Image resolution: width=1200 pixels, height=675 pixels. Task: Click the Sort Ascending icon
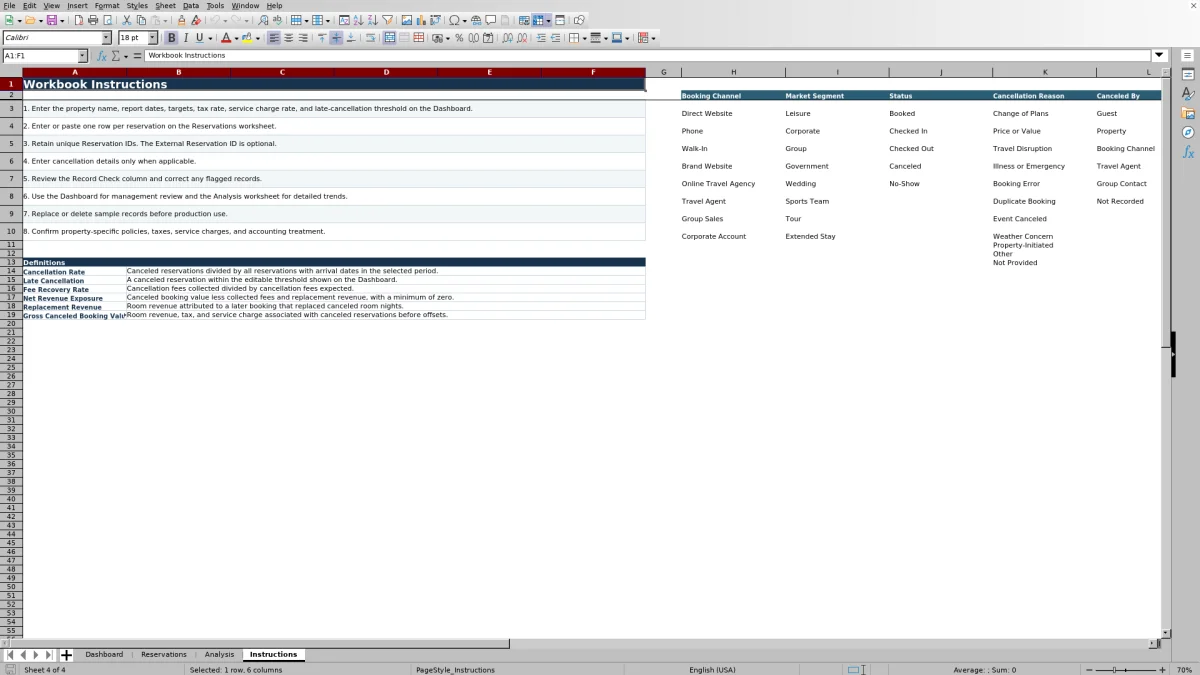[358, 20]
